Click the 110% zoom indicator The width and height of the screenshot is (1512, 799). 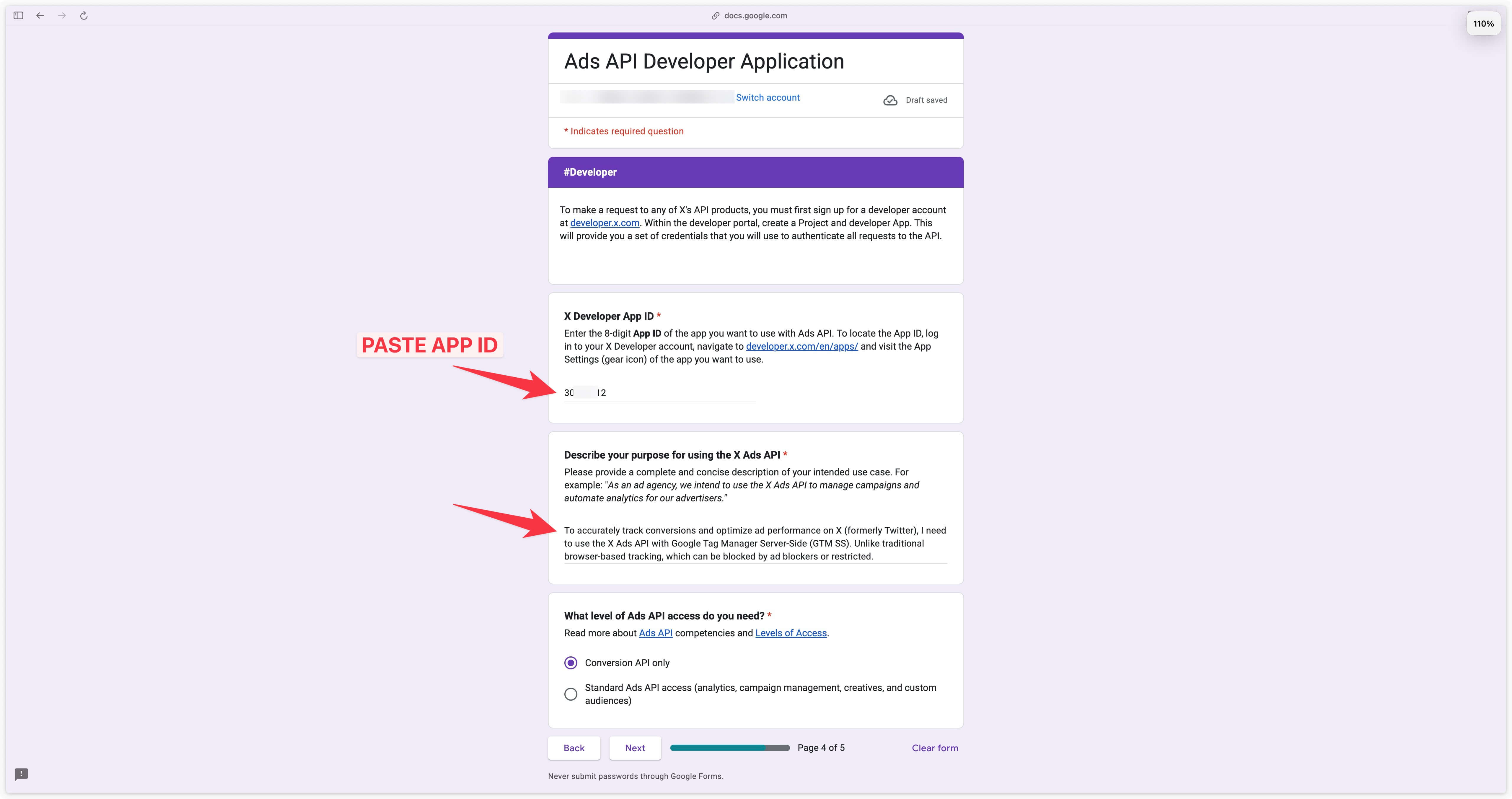[1483, 24]
